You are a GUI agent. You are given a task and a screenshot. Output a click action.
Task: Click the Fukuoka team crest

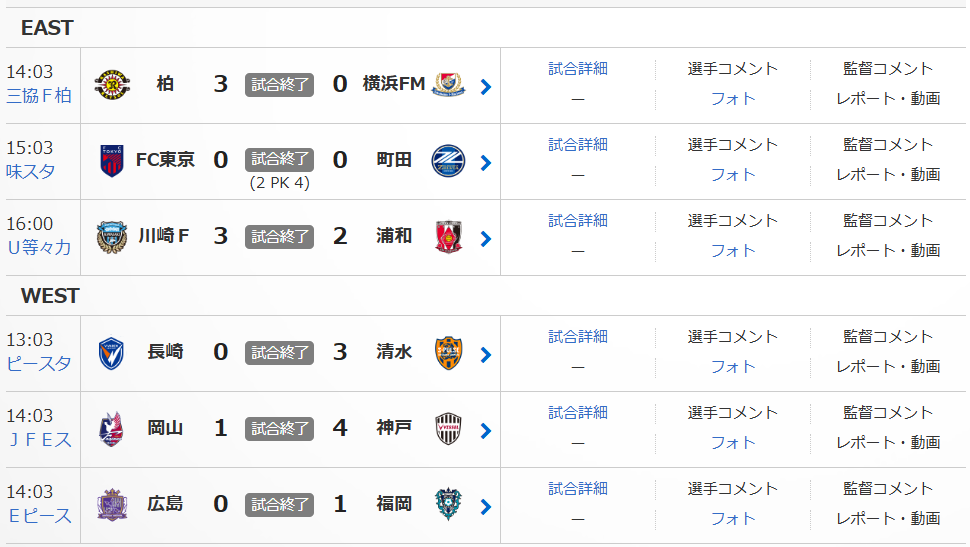[x=449, y=505]
